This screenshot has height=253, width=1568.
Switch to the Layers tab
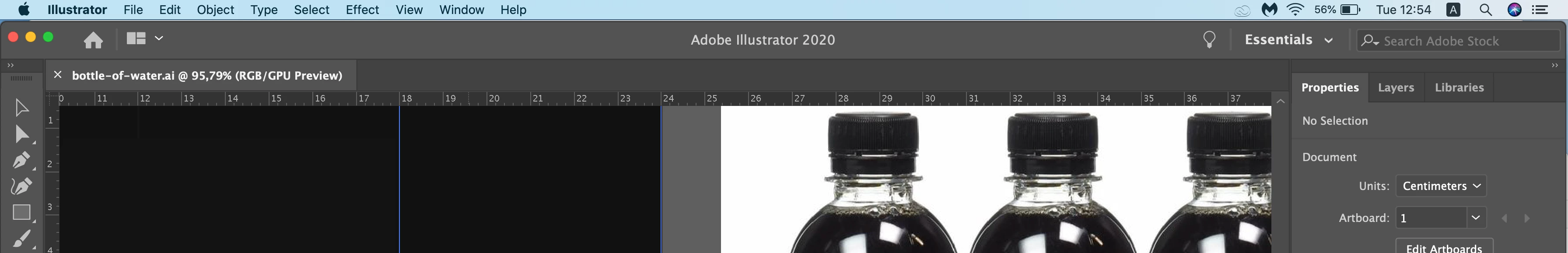pos(1395,87)
